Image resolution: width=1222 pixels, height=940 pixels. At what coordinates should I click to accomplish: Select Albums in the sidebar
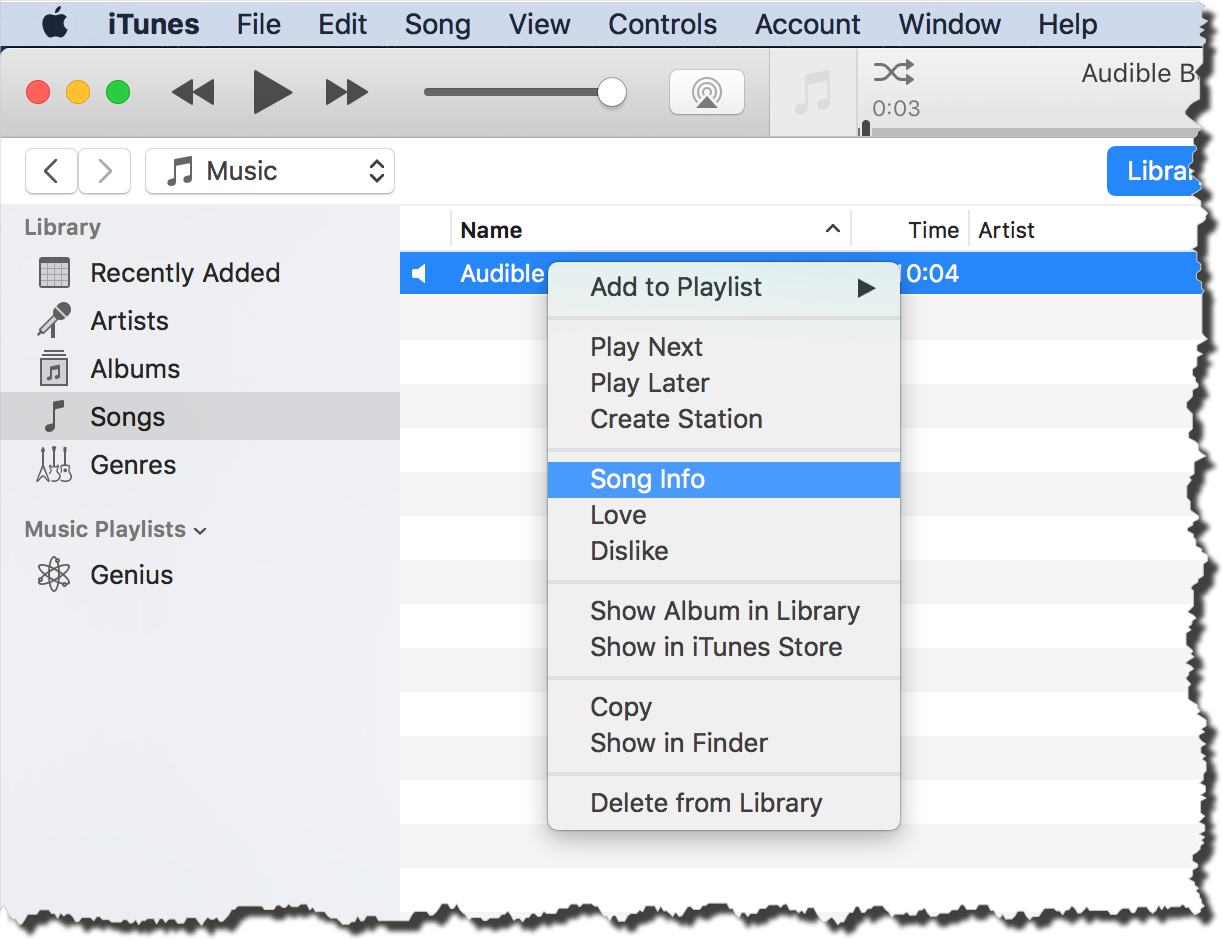pos(200,369)
